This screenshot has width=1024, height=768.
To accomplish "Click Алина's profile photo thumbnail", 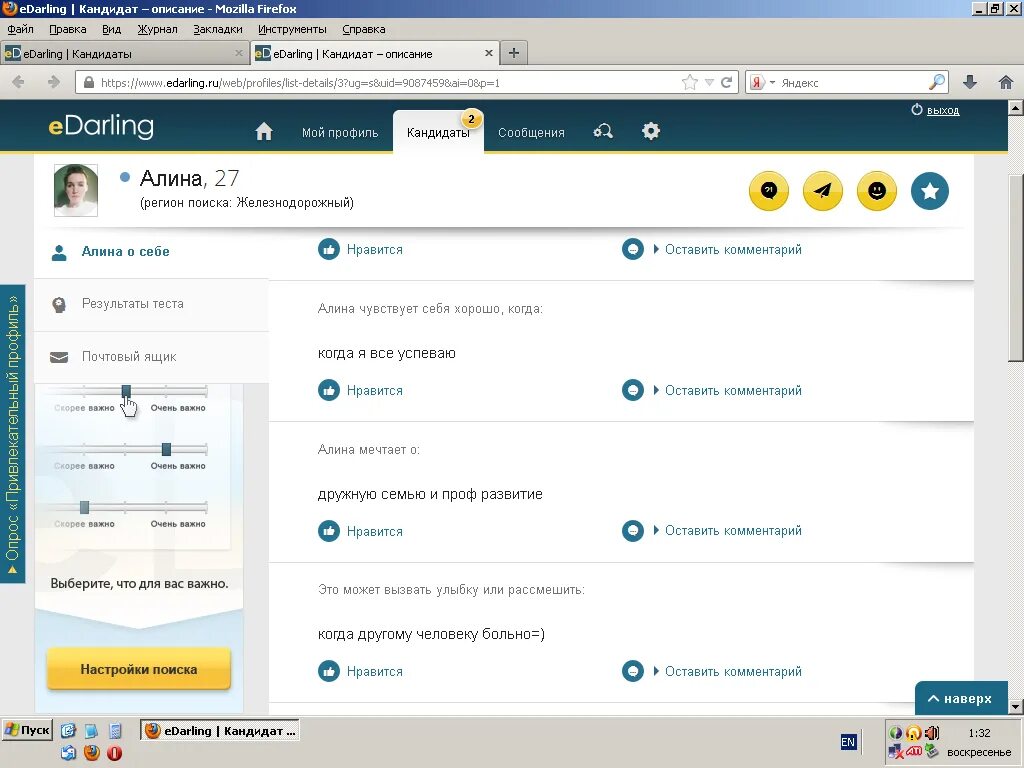I will click(x=76, y=190).
